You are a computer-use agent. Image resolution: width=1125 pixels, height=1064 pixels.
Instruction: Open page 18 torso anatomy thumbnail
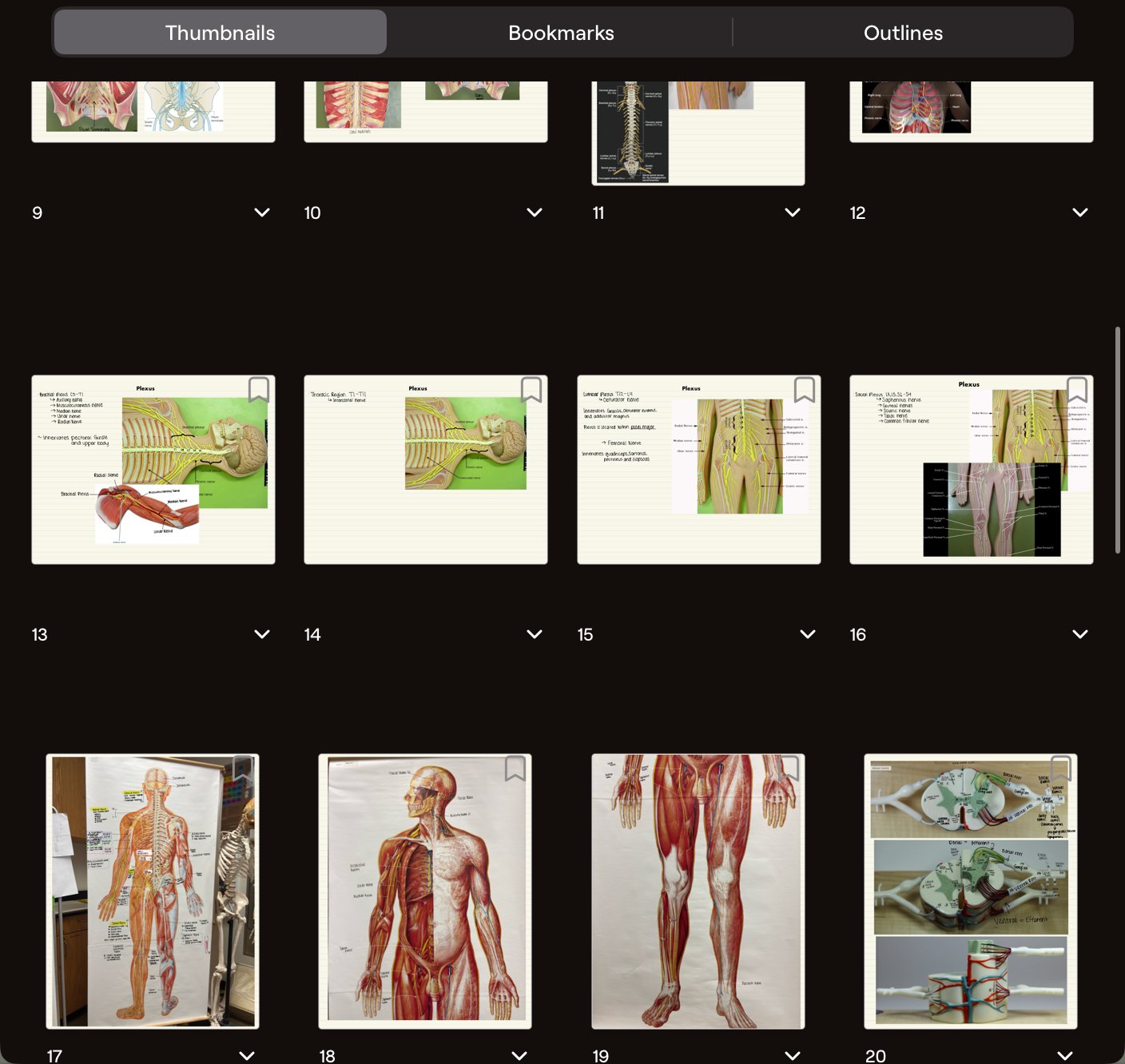pyautogui.click(x=425, y=891)
